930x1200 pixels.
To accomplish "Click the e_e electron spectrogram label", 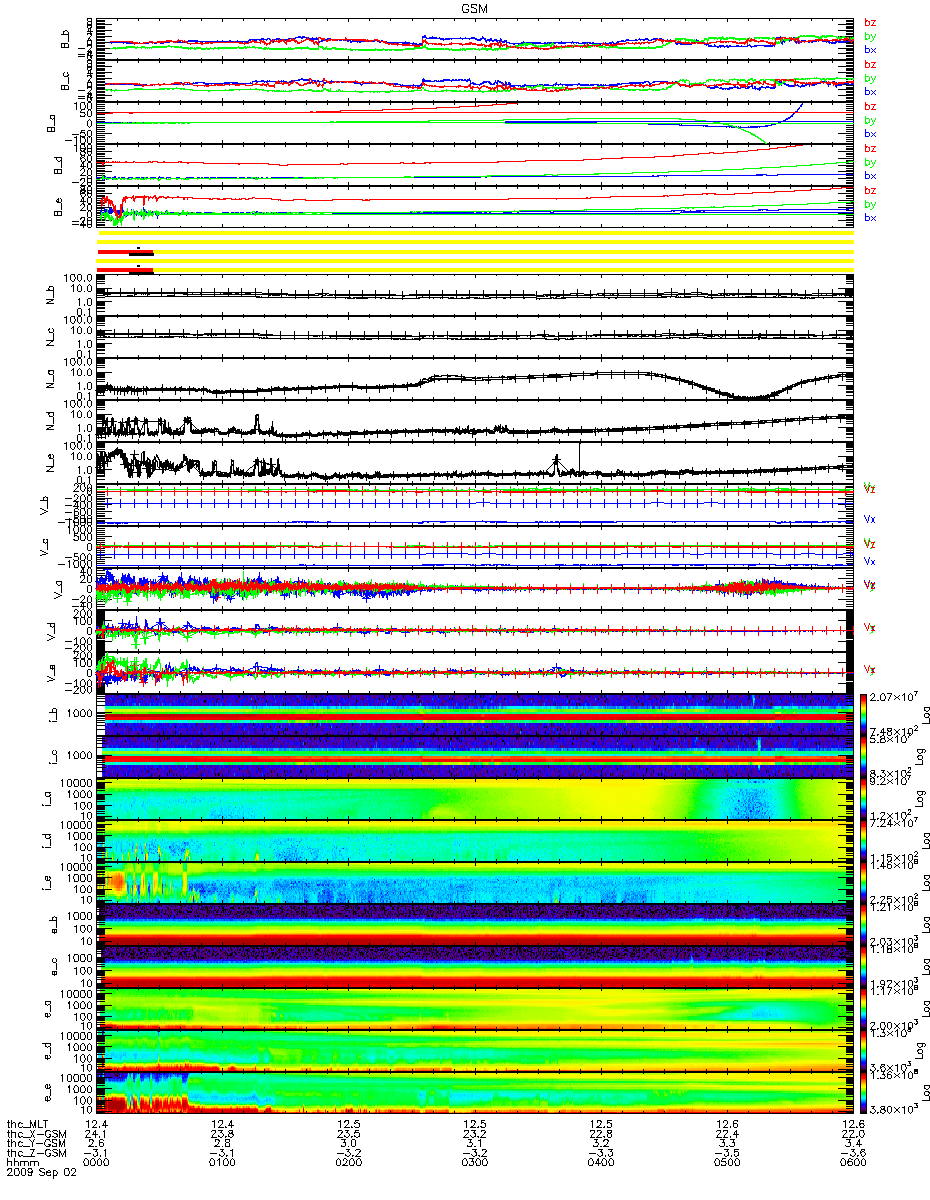I will [x=48, y=1093].
